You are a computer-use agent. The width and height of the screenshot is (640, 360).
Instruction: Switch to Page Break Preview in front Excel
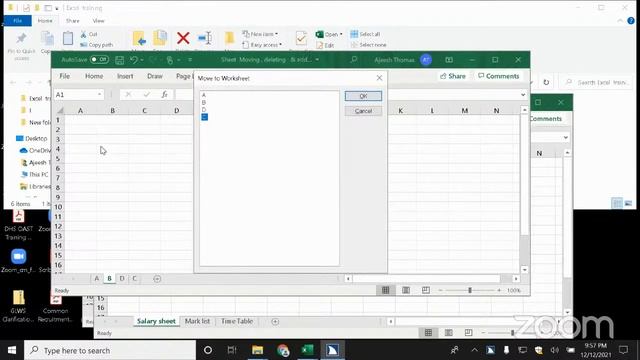426,290
